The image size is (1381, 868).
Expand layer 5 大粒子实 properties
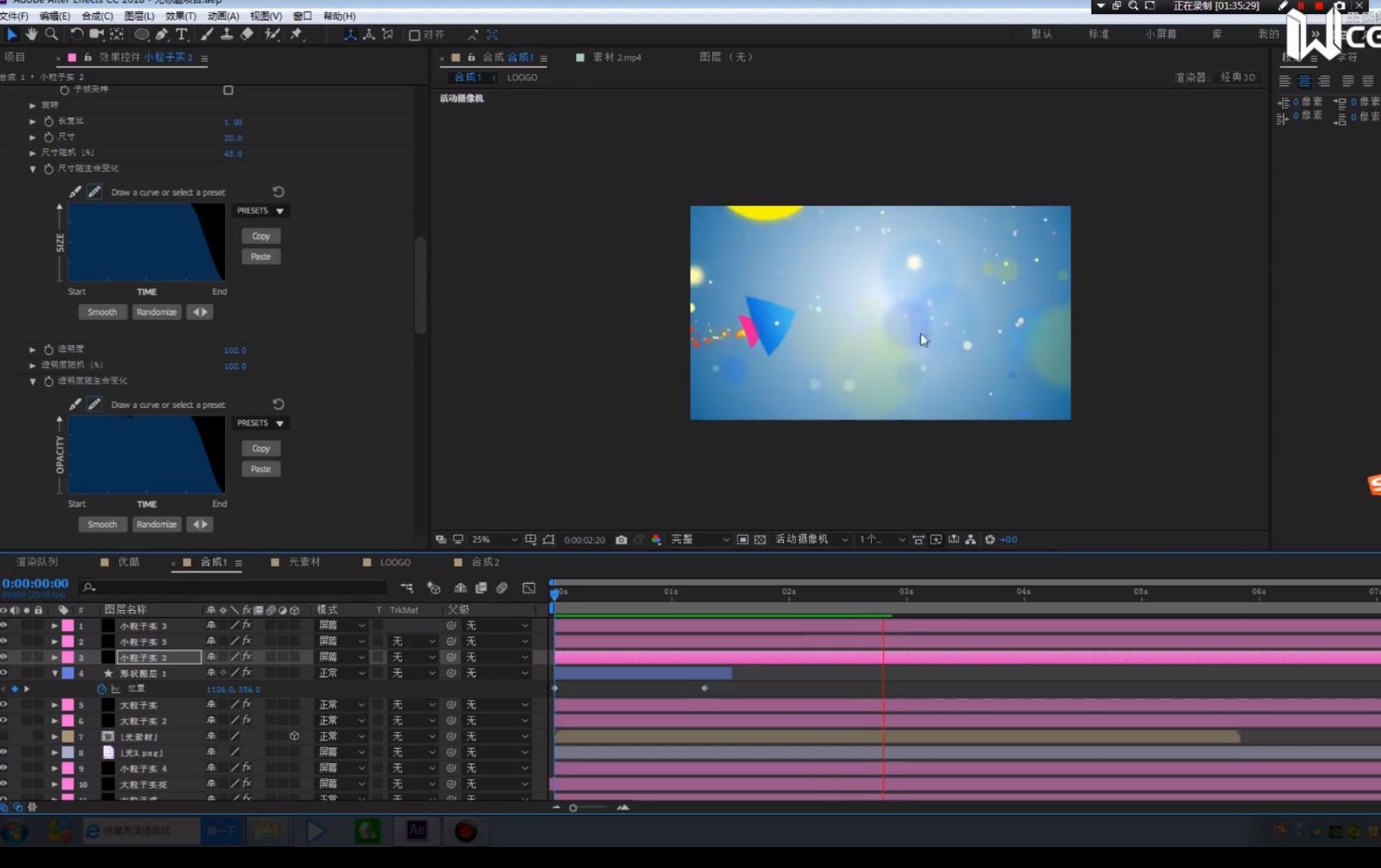[x=54, y=705]
